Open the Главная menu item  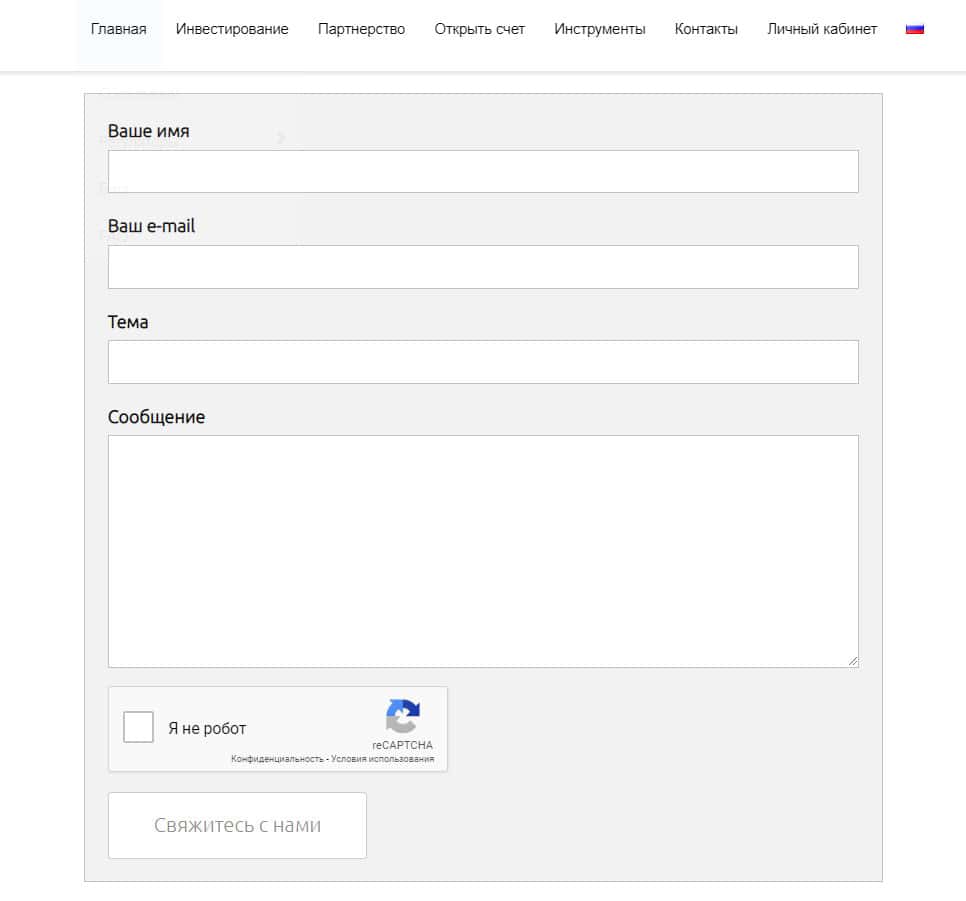click(x=118, y=29)
